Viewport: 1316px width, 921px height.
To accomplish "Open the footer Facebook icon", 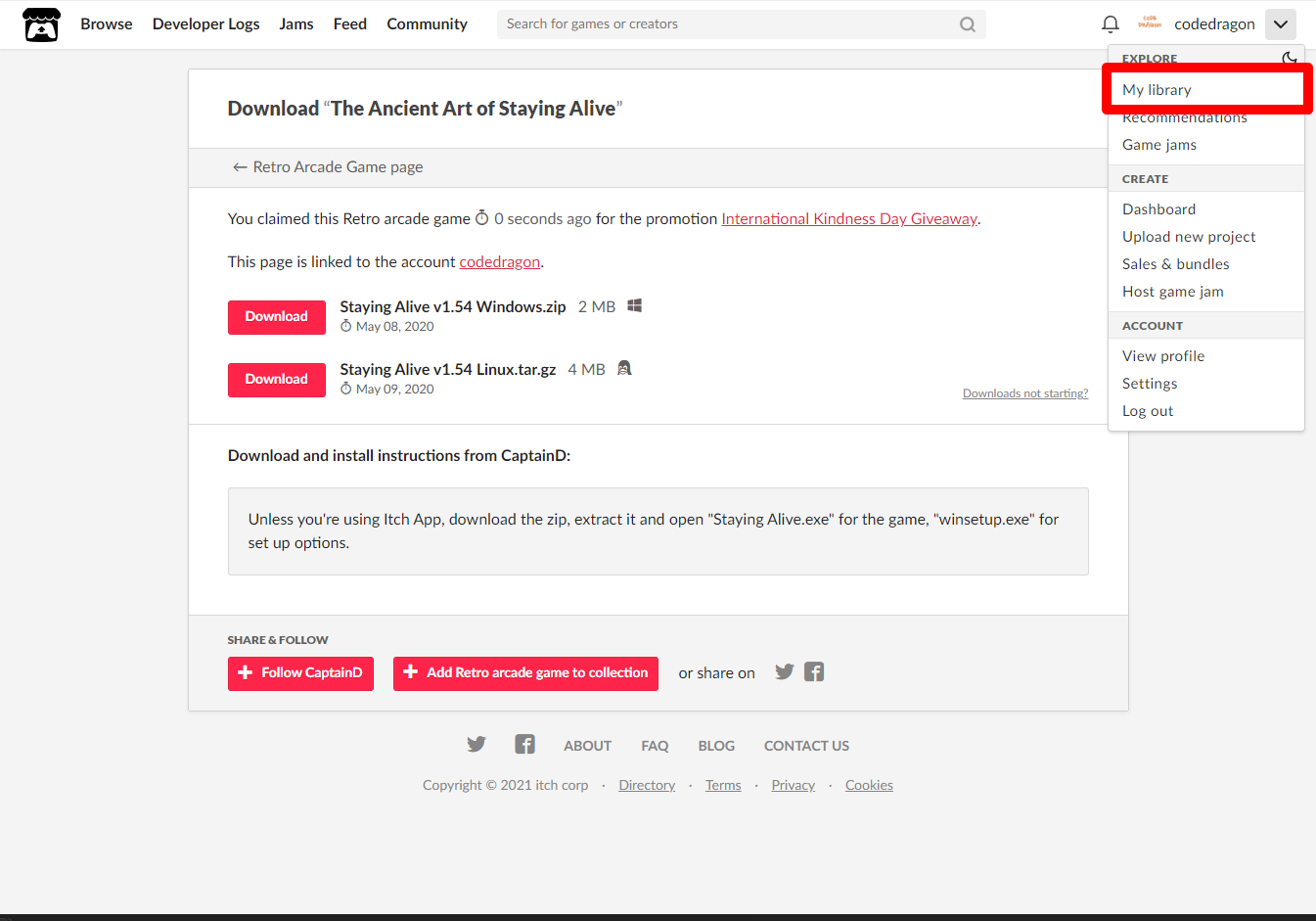I will click(x=525, y=744).
